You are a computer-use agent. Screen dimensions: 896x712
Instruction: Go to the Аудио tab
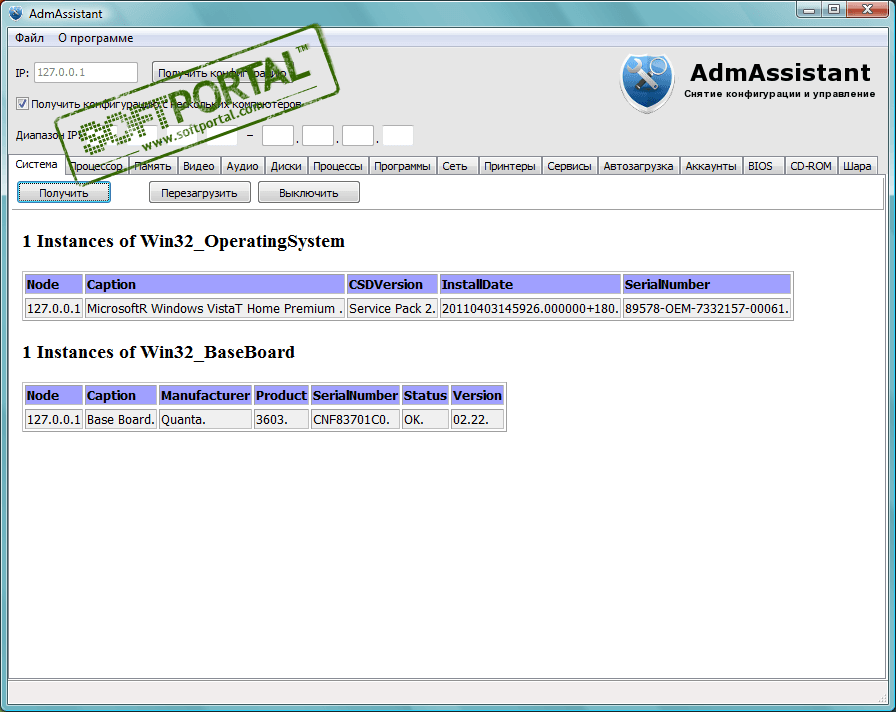[x=242, y=166]
